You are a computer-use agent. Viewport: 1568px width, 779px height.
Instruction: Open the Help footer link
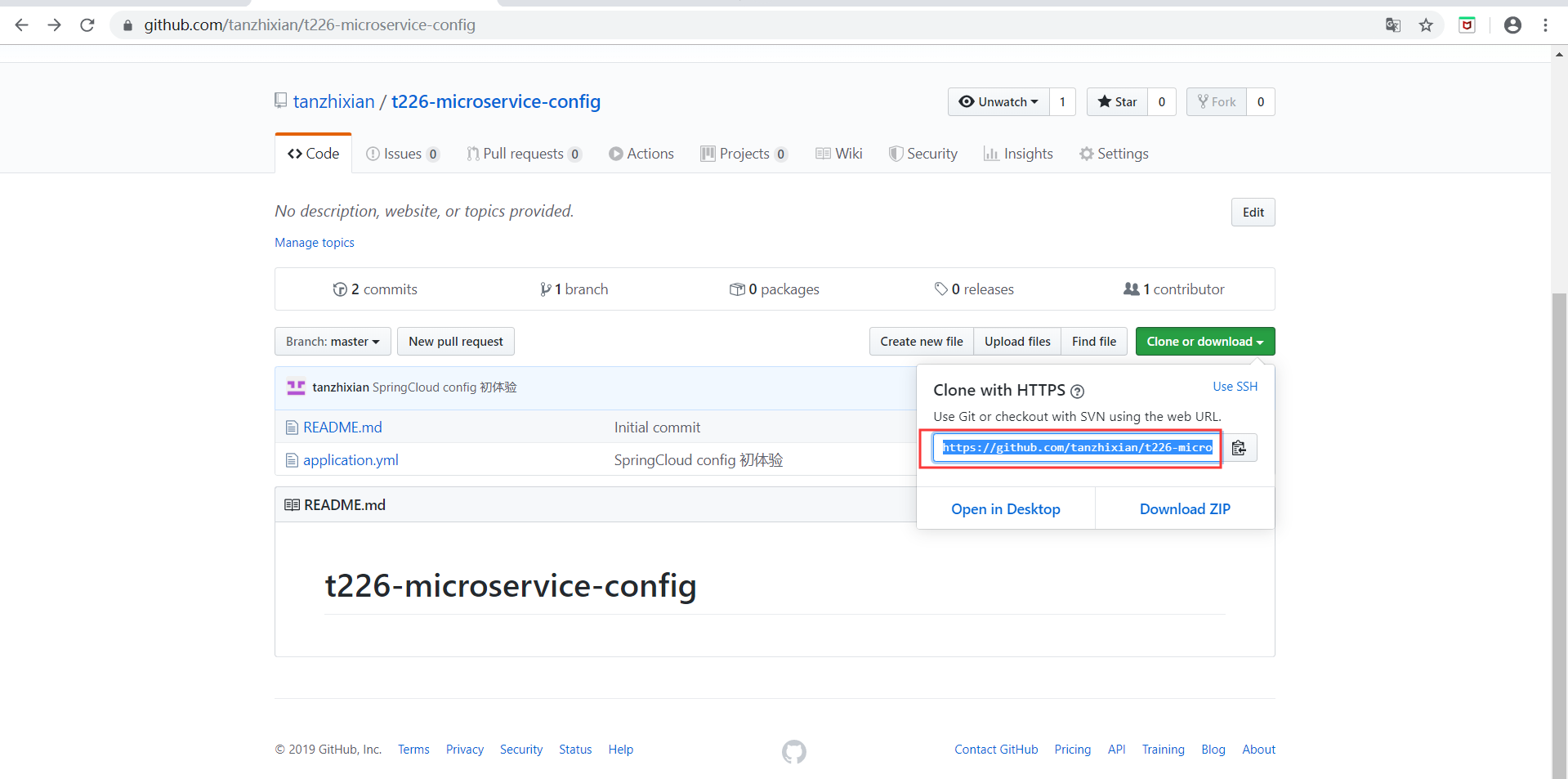(x=621, y=750)
